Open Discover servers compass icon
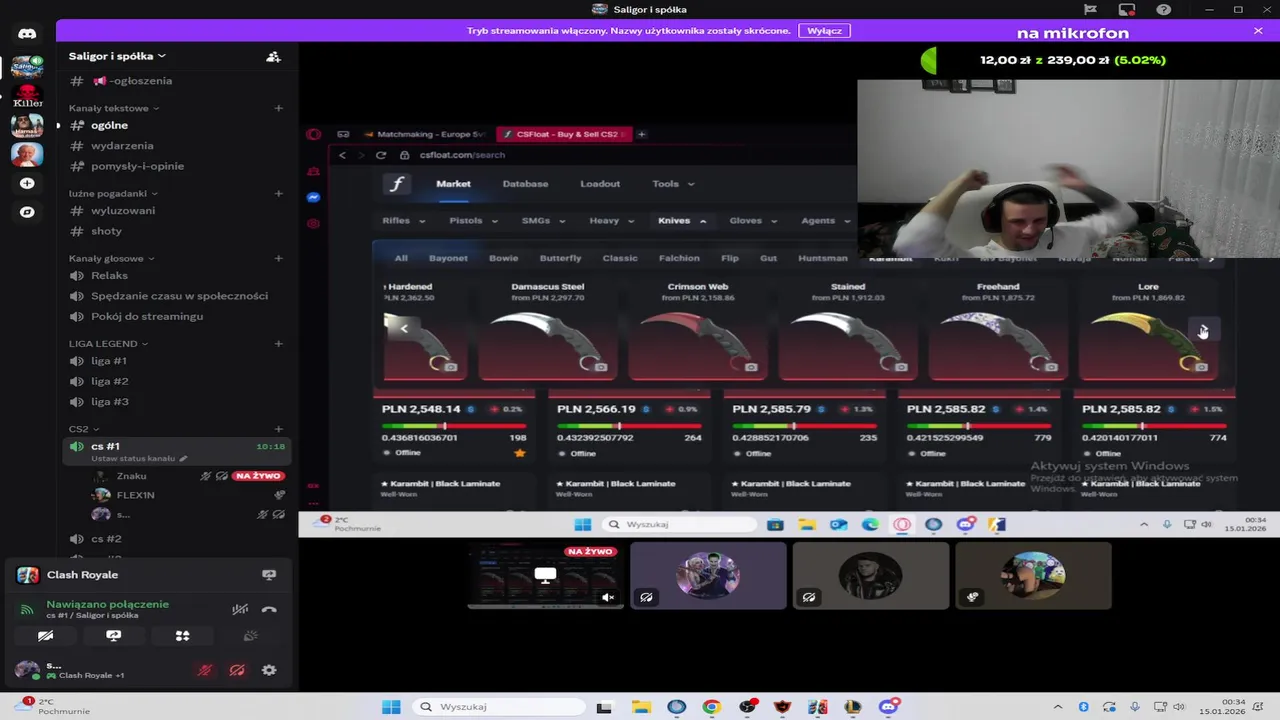The height and width of the screenshot is (720, 1280). (27, 212)
